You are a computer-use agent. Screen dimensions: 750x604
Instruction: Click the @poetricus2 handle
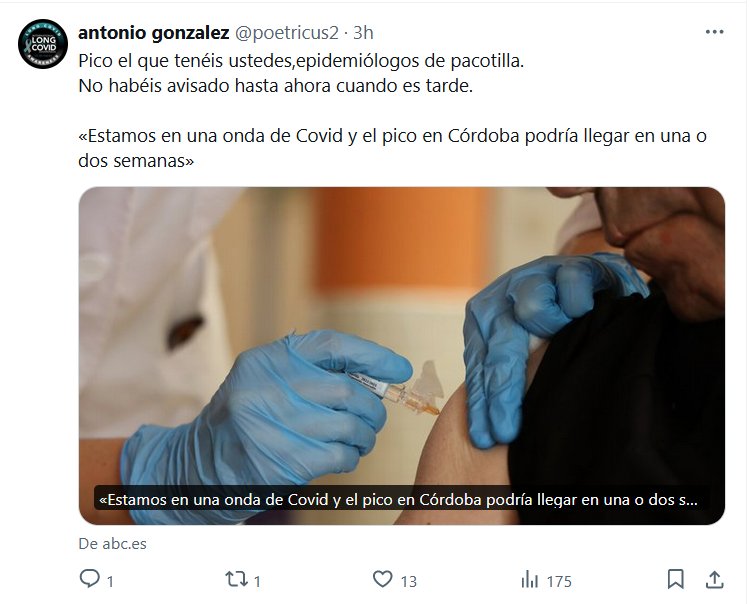(286, 33)
